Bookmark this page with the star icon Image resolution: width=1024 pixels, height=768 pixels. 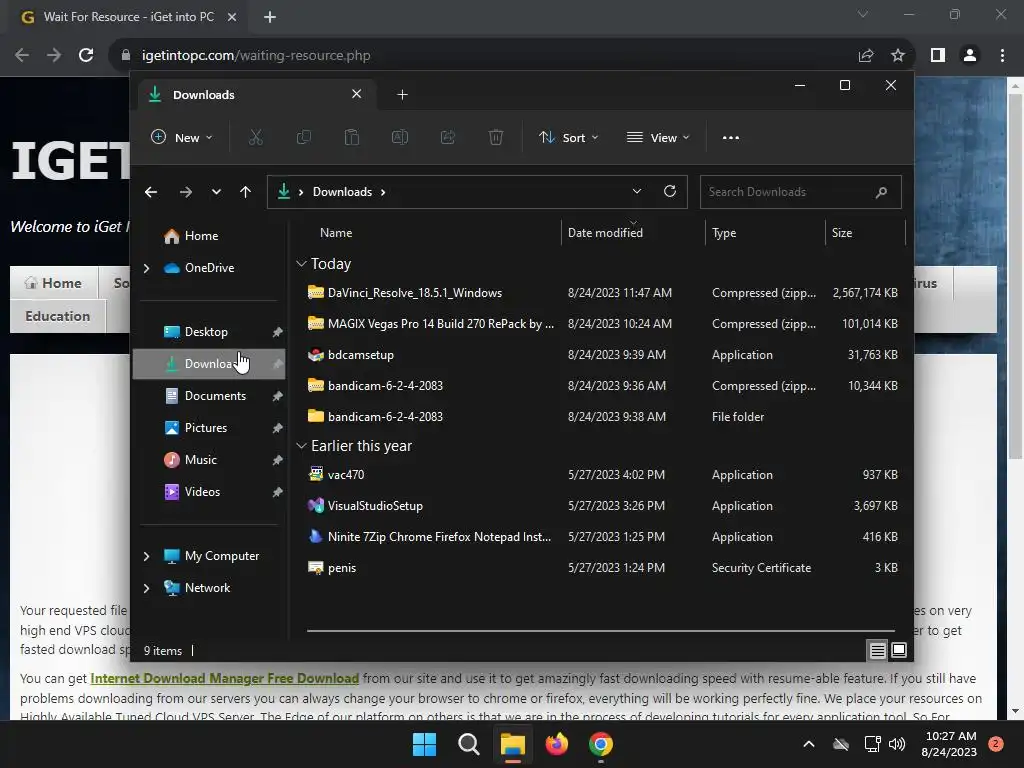pos(898,56)
